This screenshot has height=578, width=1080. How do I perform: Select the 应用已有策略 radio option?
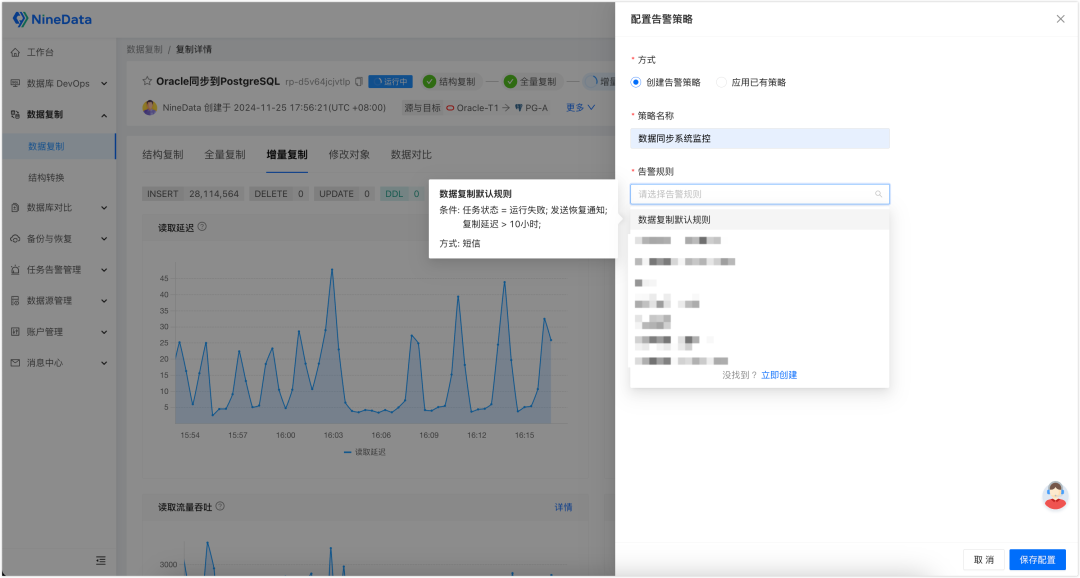pos(722,82)
